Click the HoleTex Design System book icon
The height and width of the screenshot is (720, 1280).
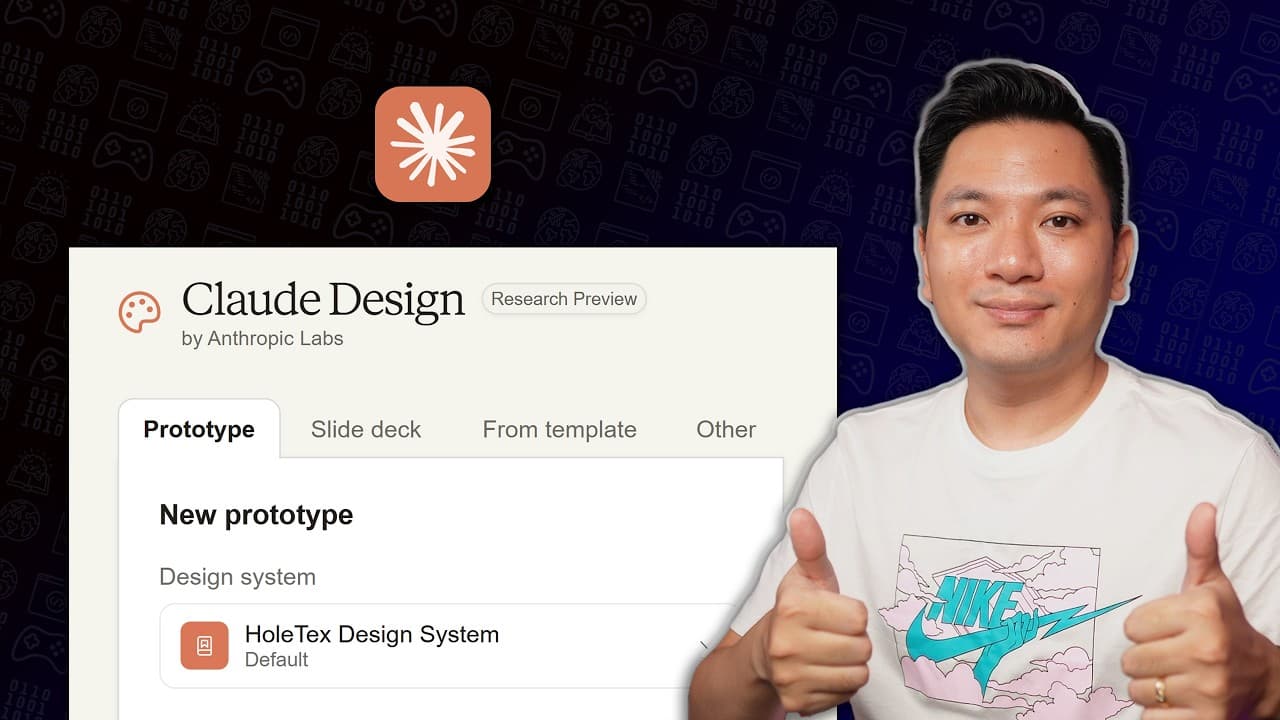(x=204, y=646)
